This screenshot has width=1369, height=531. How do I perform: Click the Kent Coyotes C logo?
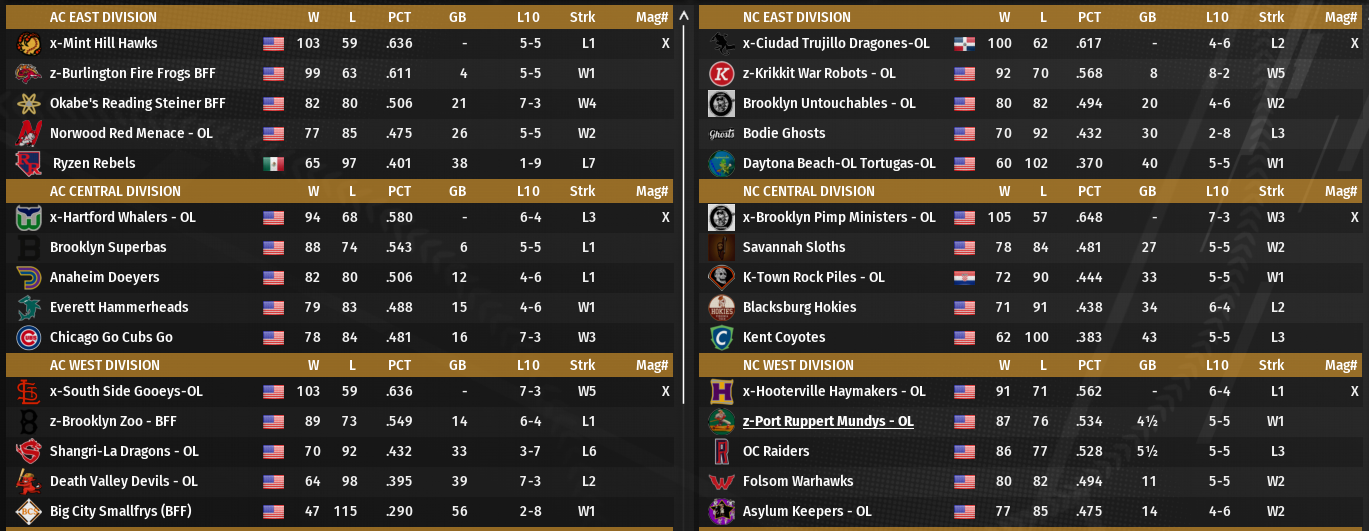(x=721, y=338)
